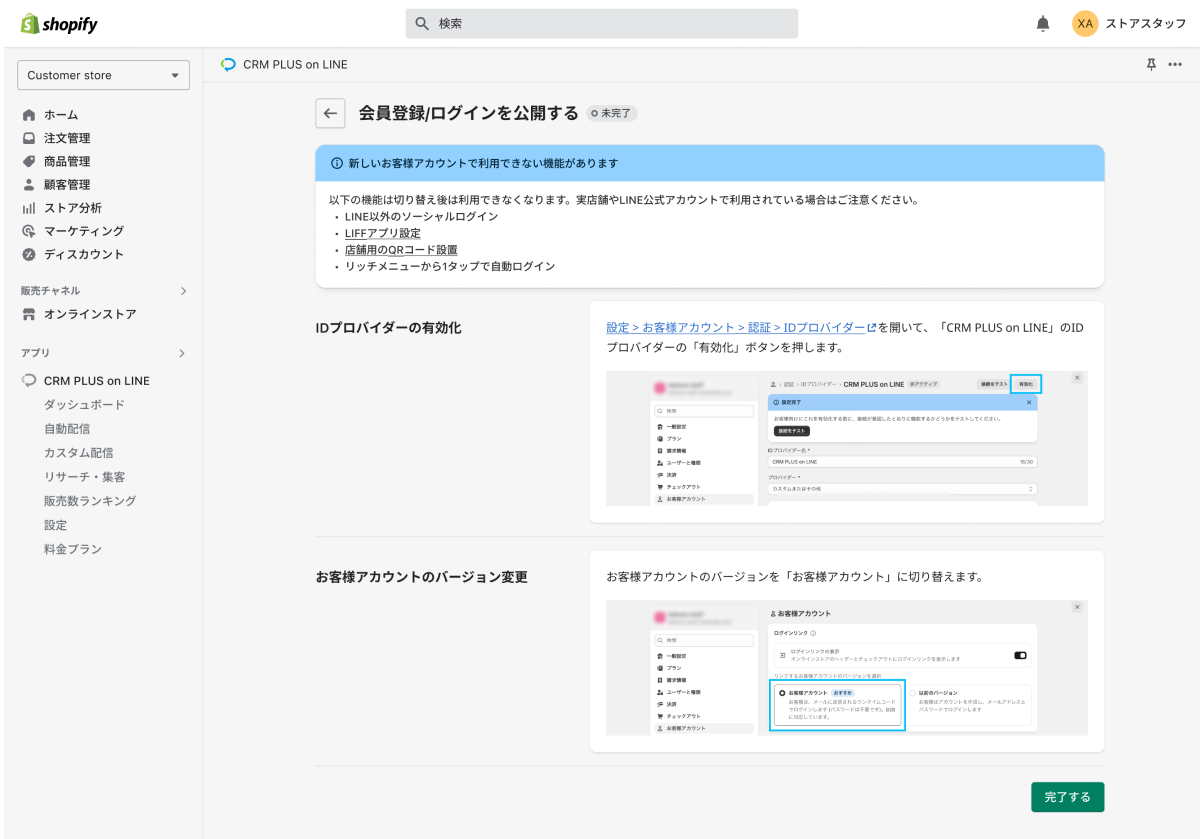Click the info icon in the blue banner
The image size is (1200, 839).
337,163
